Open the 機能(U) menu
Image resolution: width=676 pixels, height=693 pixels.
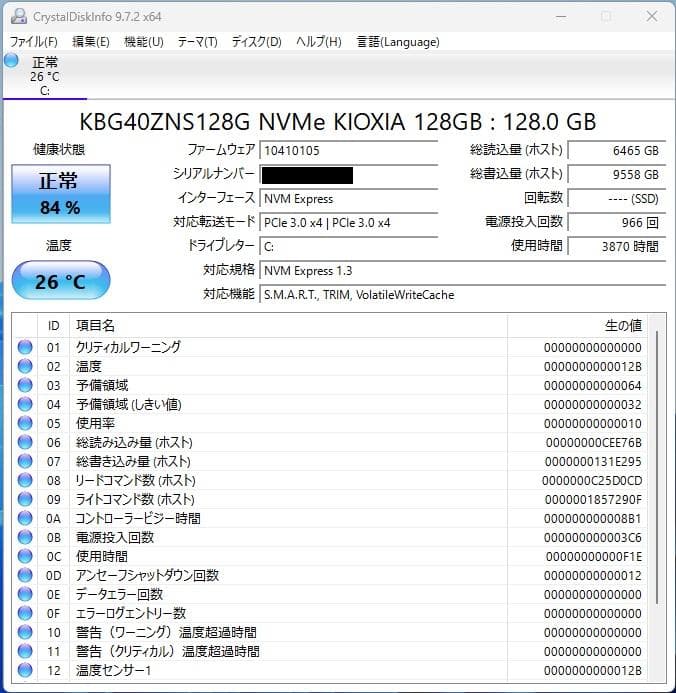click(144, 42)
